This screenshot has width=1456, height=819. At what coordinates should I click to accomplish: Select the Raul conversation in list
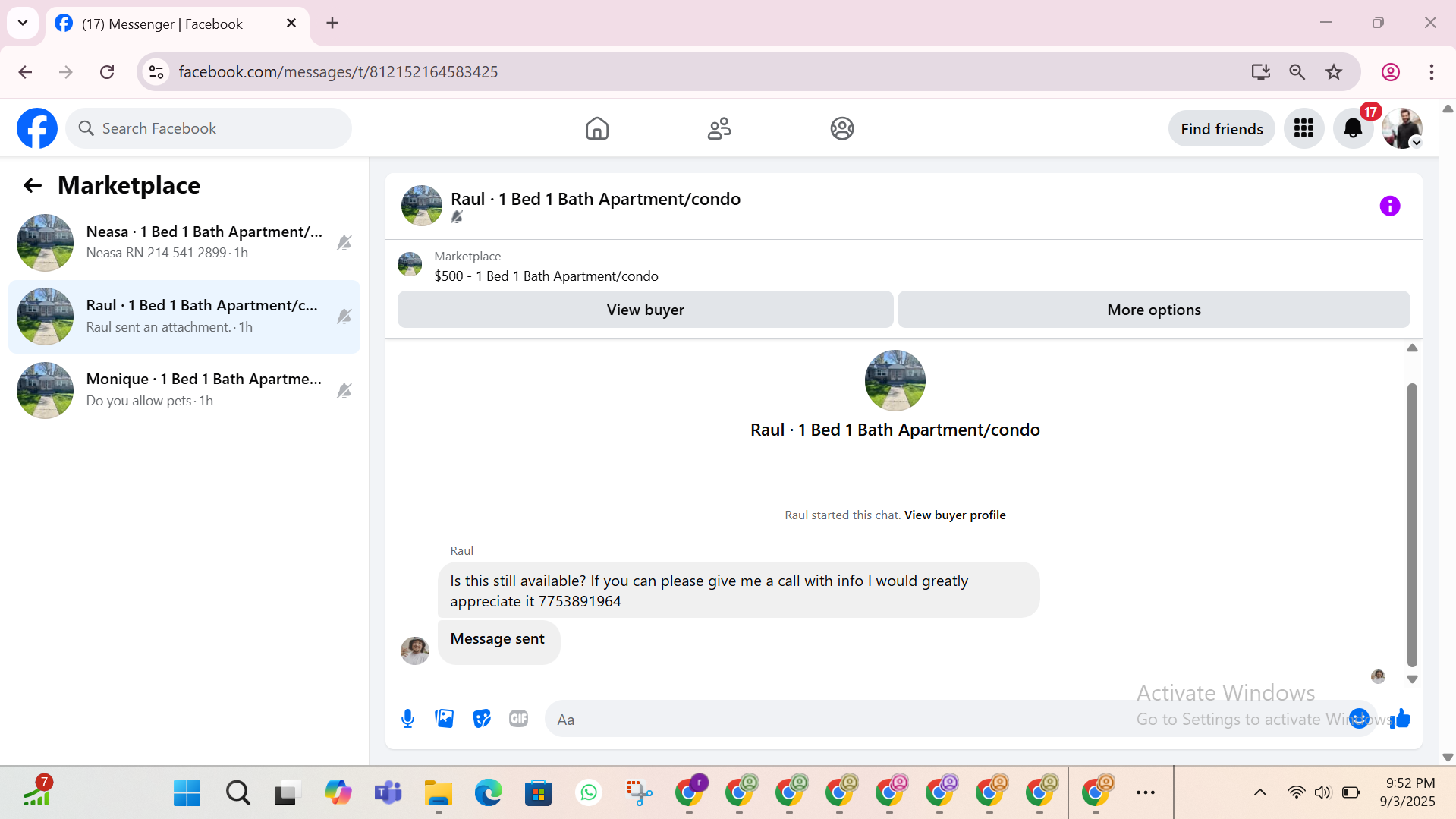pyautogui.click(x=184, y=317)
